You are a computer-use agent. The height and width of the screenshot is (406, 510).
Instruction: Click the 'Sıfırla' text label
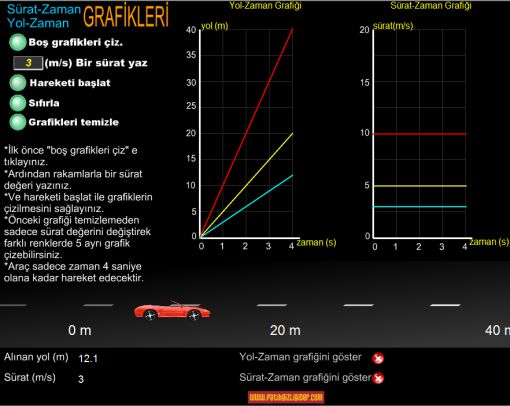[x=44, y=103]
